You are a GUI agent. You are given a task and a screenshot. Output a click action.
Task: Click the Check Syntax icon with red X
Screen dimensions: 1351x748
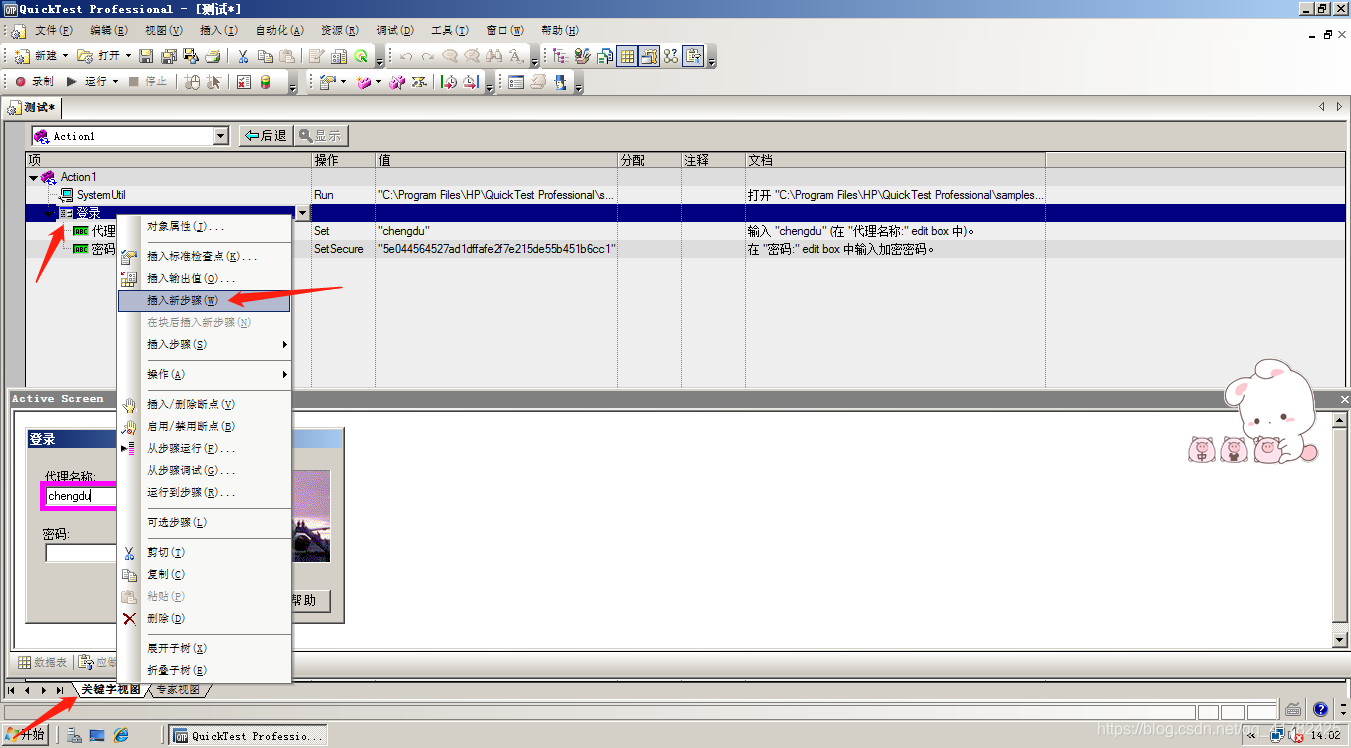click(x=244, y=82)
